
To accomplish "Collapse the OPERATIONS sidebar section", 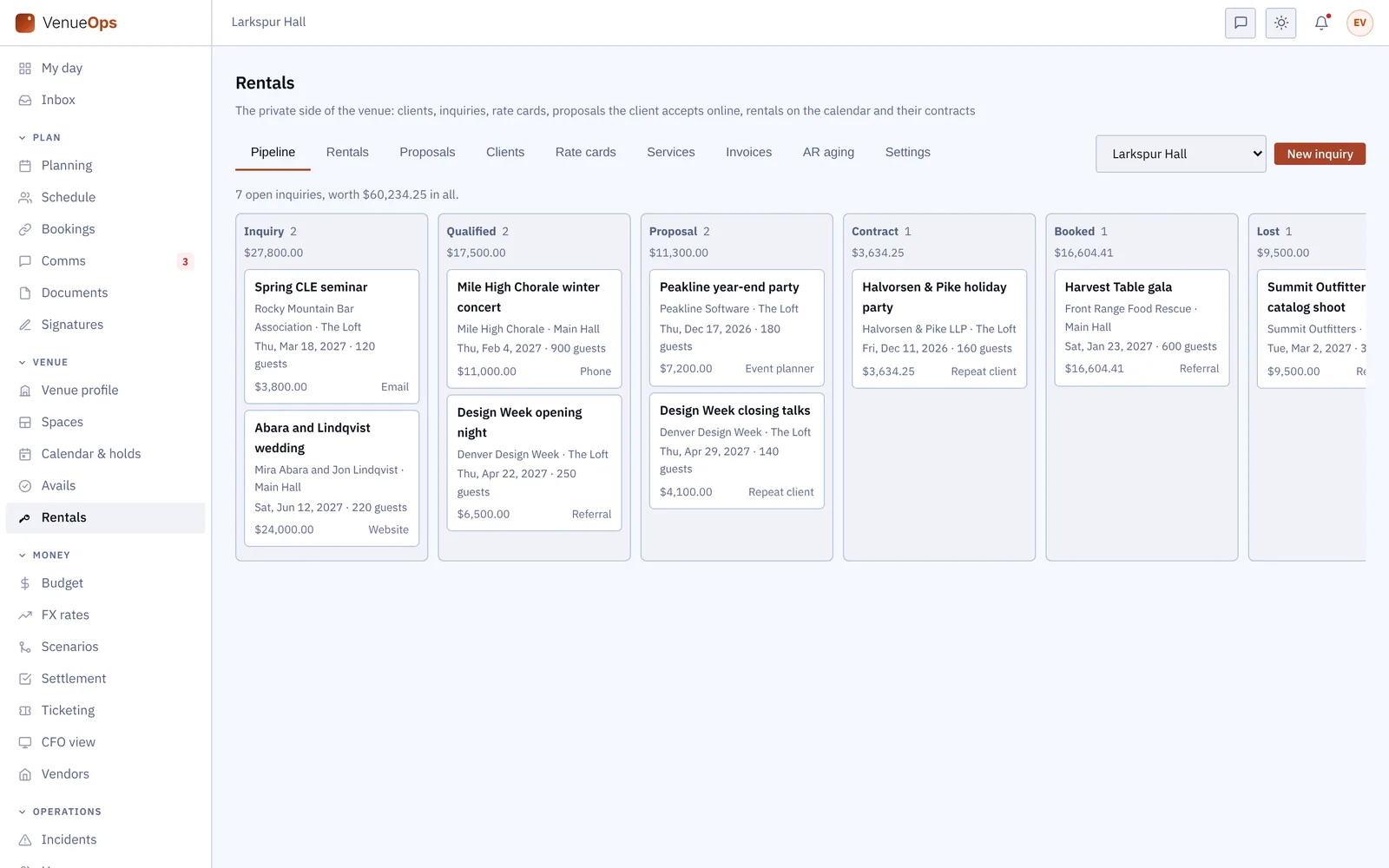I will click(59, 812).
